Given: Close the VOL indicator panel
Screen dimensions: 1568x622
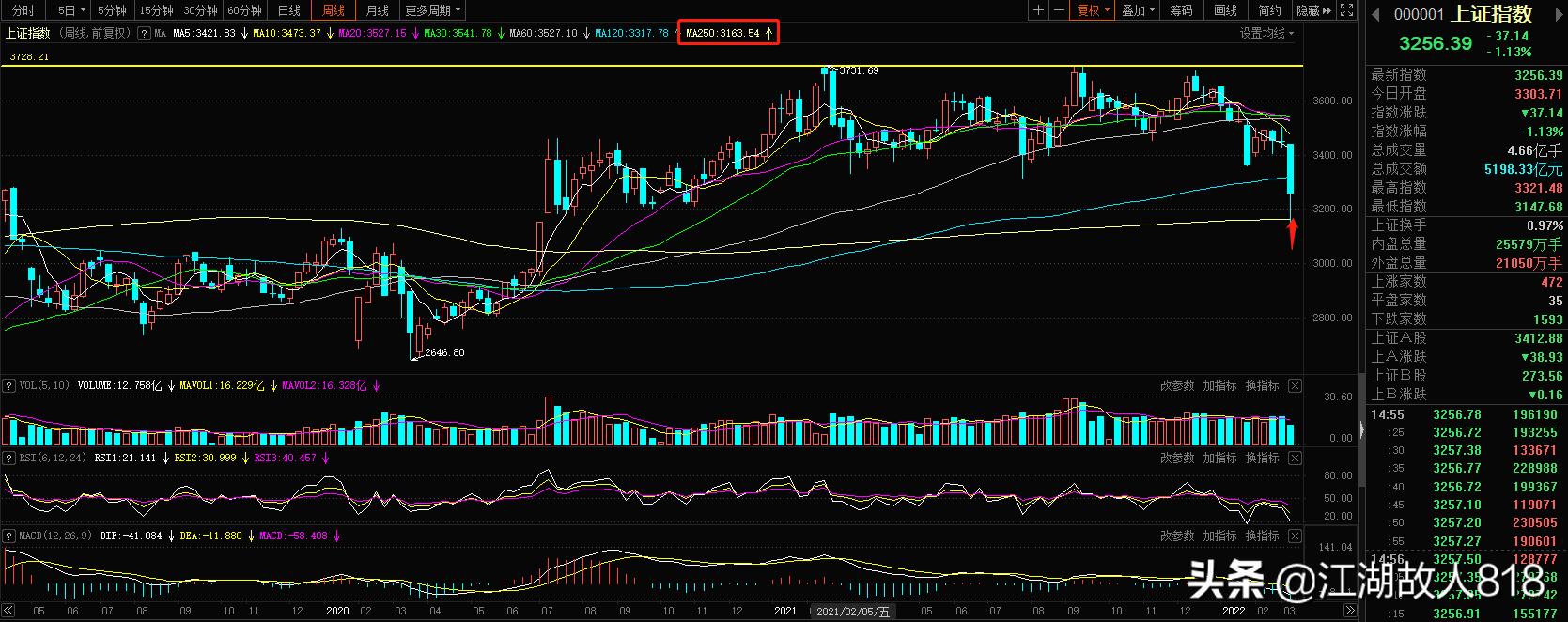Looking at the screenshot, I should [x=1295, y=385].
